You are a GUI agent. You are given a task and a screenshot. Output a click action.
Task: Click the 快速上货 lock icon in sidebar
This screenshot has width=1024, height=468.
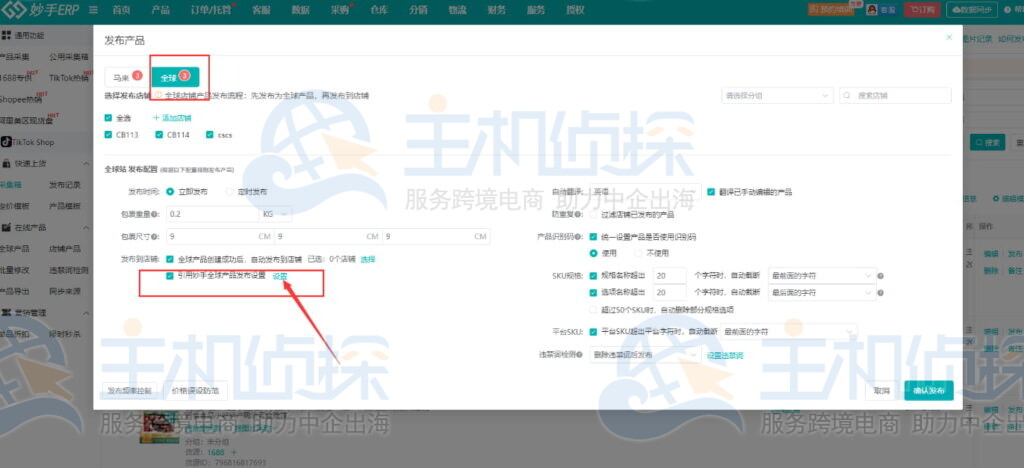pyautogui.click(x=7, y=163)
